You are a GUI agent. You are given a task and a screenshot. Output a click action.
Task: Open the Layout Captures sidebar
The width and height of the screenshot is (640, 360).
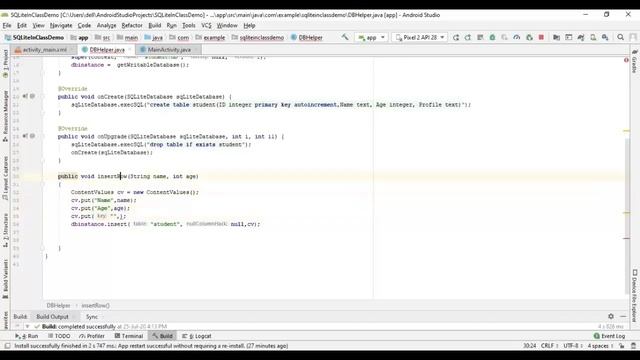pyautogui.click(x=5, y=178)
